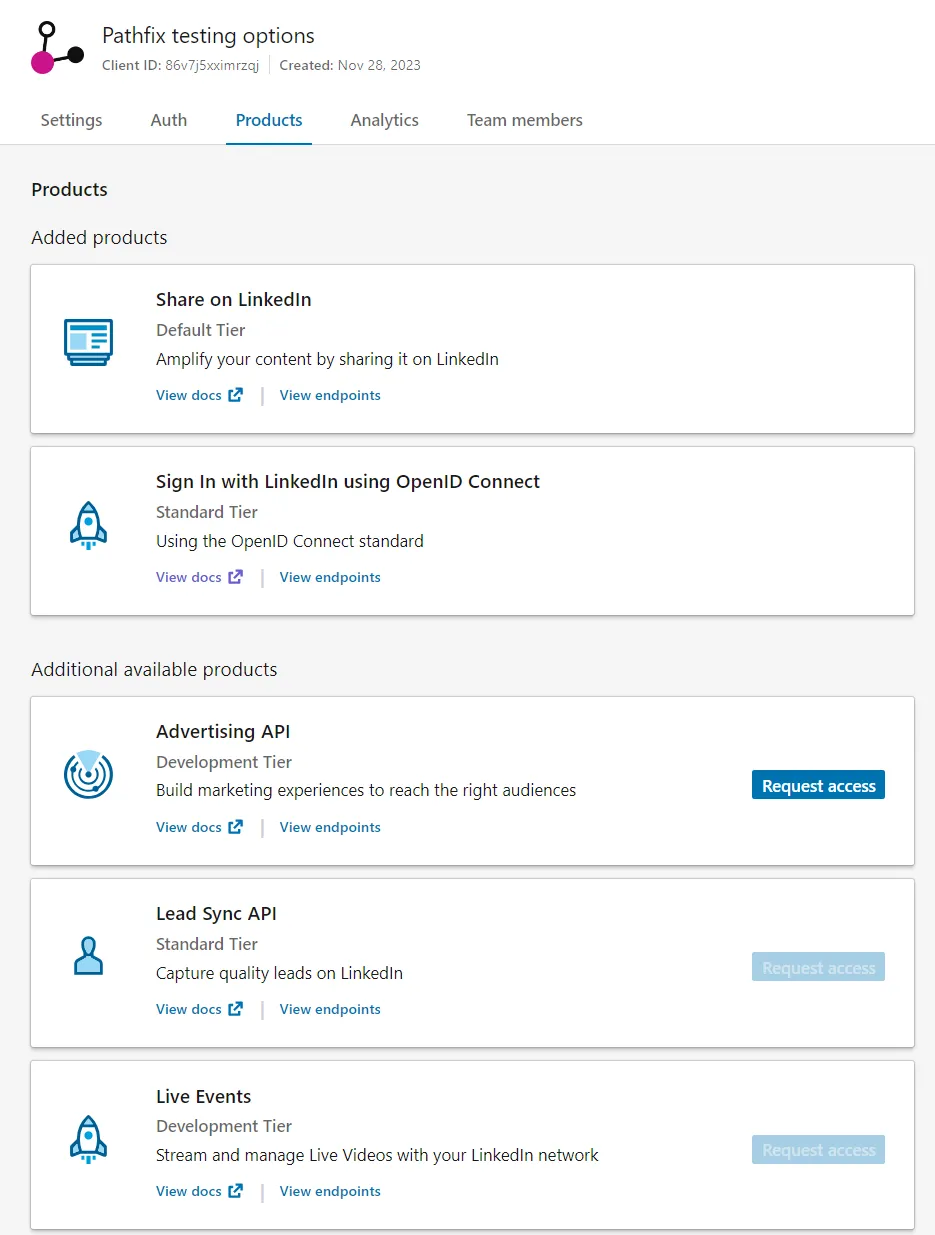View endpoints for Advertising API

point(330,827)
